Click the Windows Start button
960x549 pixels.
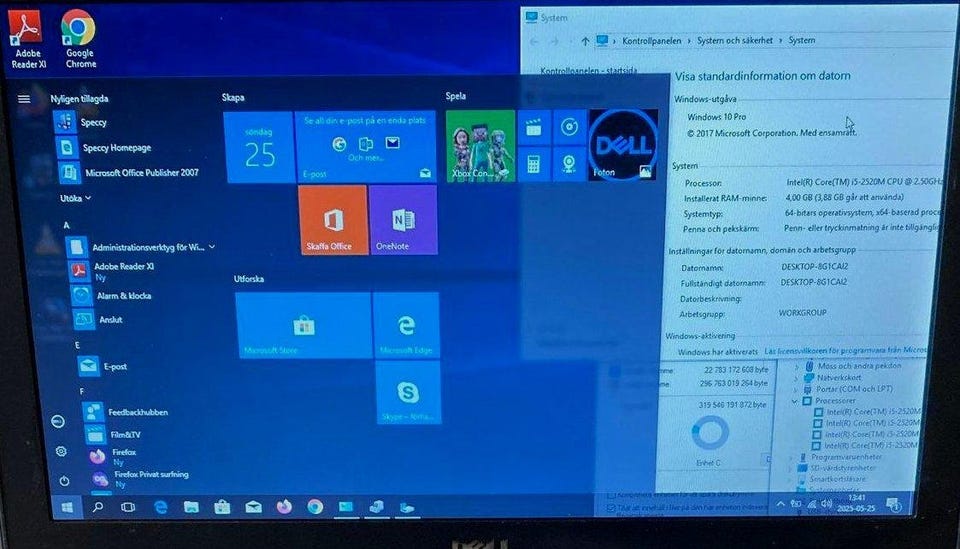pos(67,507)
